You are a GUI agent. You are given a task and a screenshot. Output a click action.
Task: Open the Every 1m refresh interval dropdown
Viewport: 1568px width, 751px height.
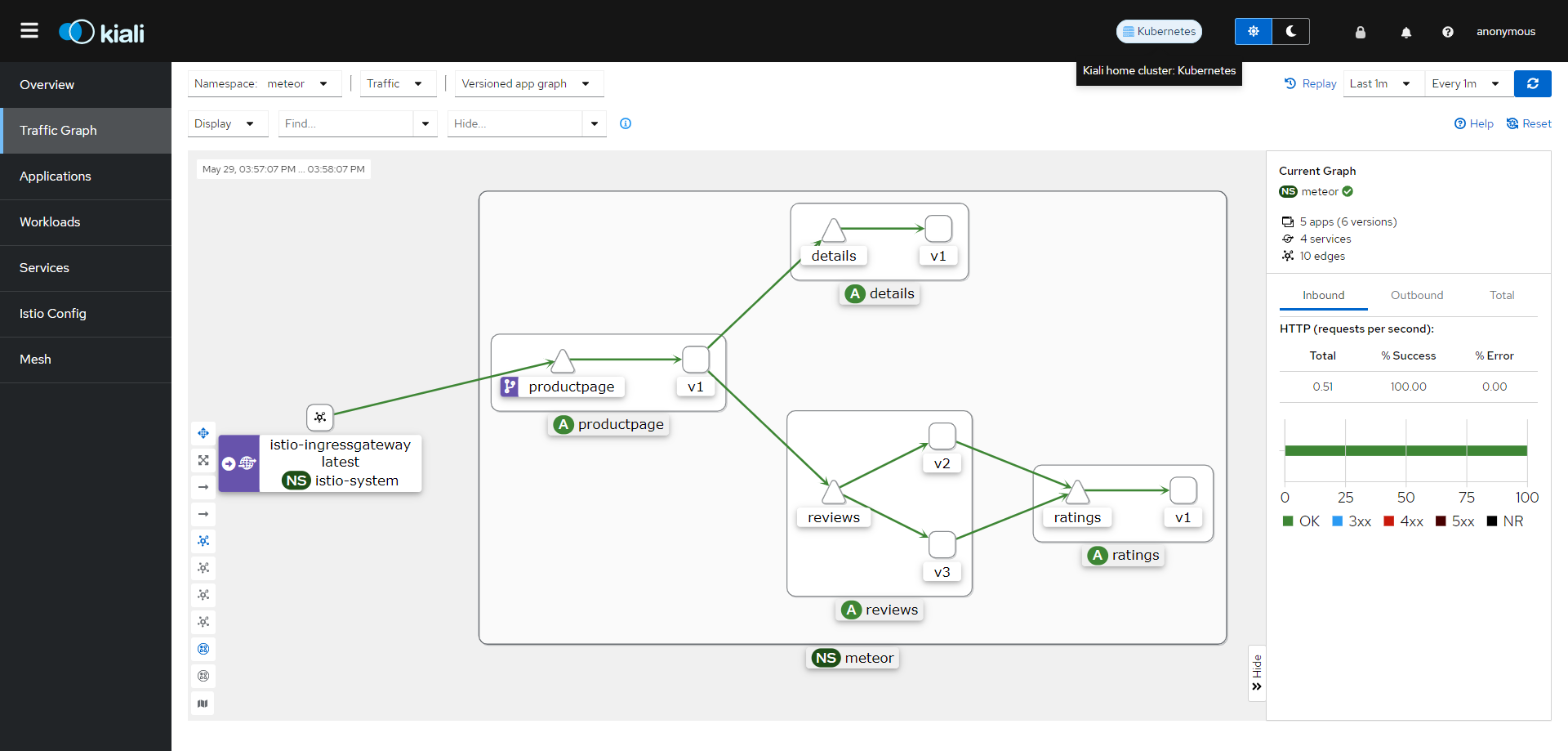pos(1469,83)
